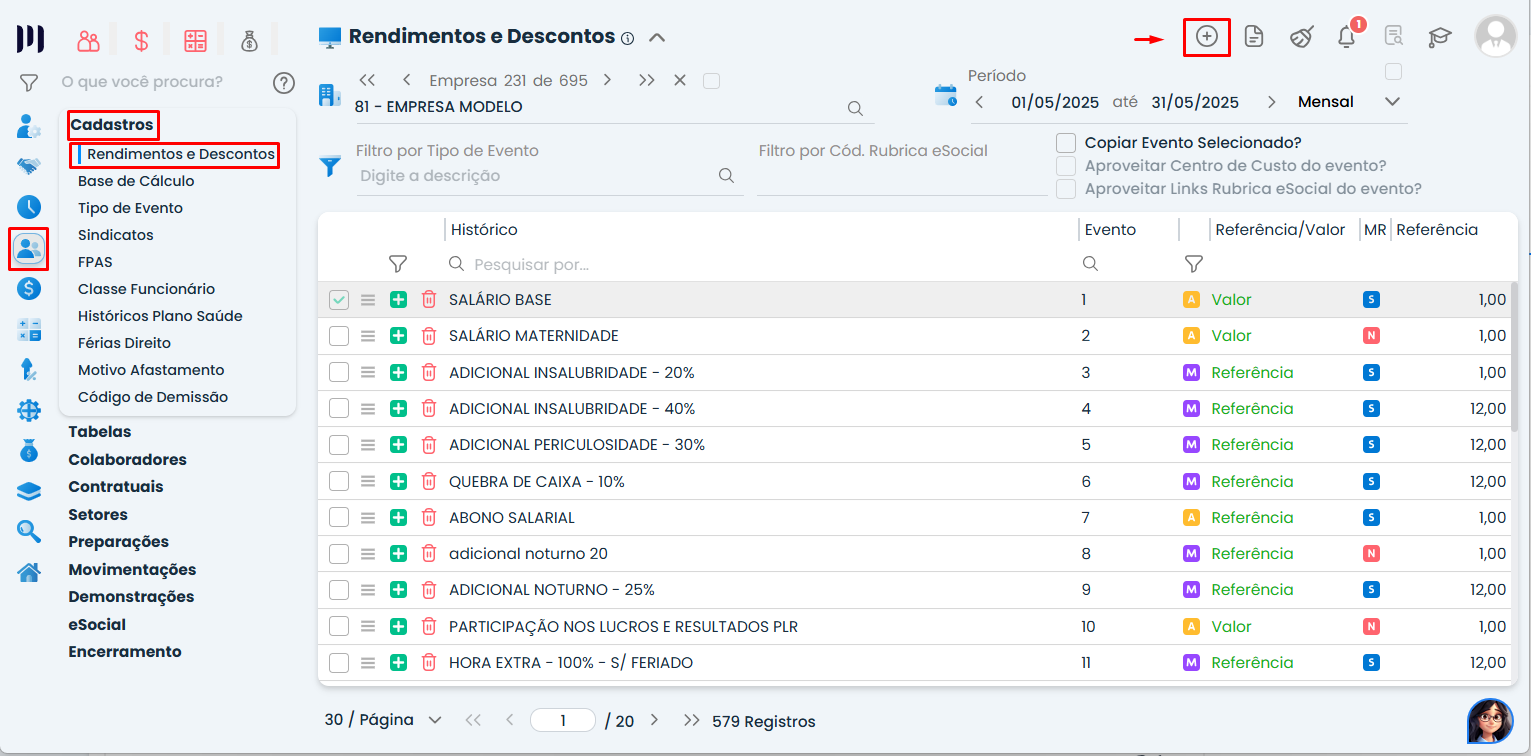Open the clock icon in left sidebar
1531x756 pixels.
(29, 207)
